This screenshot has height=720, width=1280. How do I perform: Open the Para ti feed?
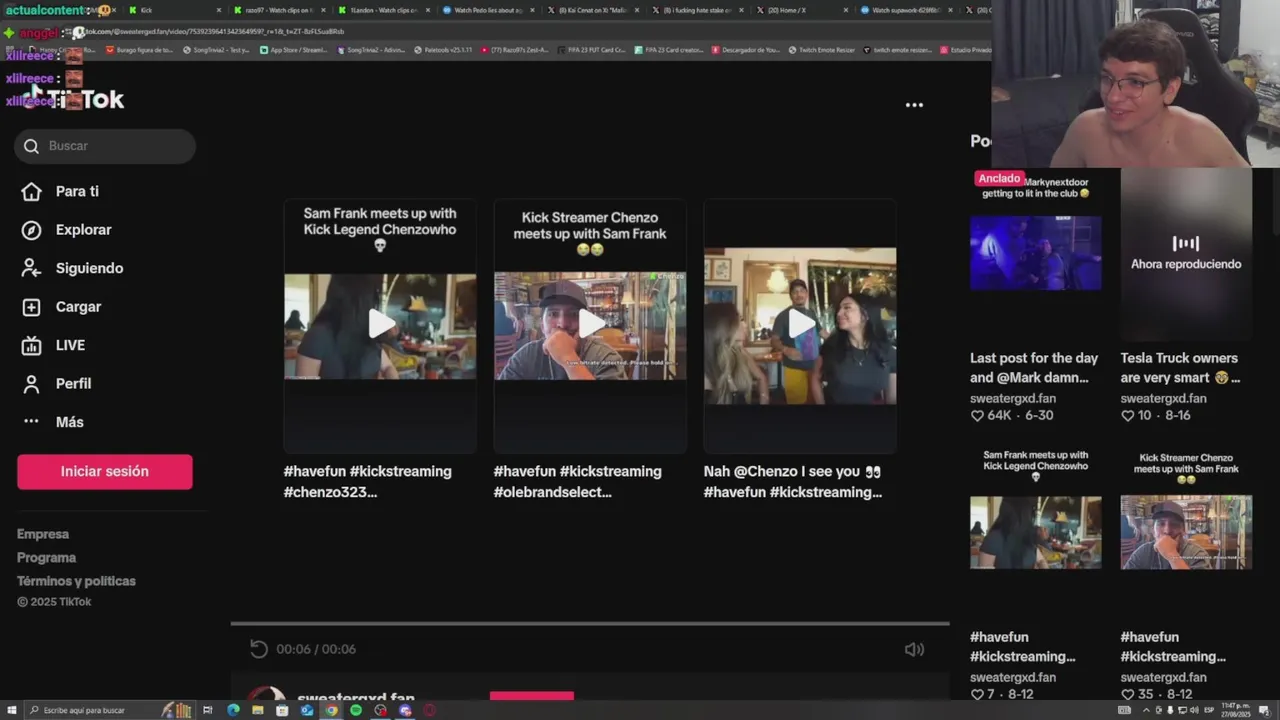click(77, 192)
